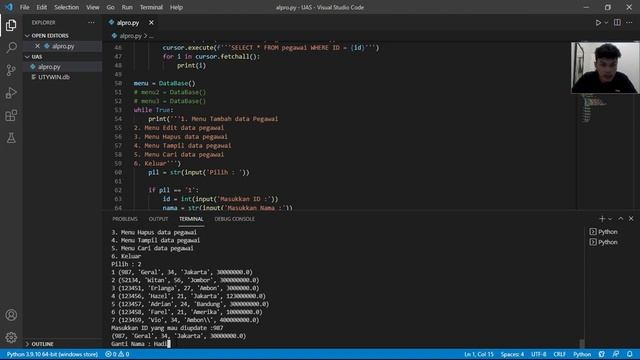
Task: Click the feedback icon in status bar
Action: click(x=616, y=354)
